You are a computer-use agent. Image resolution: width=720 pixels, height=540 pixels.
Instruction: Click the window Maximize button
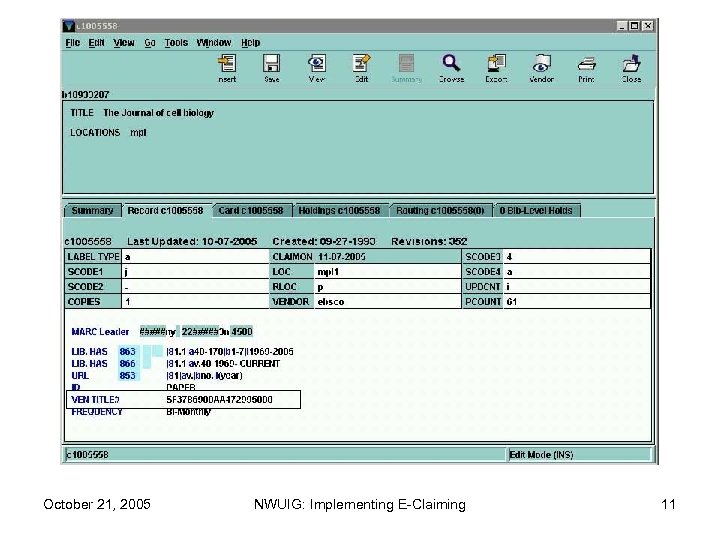(x=634, y=26)
